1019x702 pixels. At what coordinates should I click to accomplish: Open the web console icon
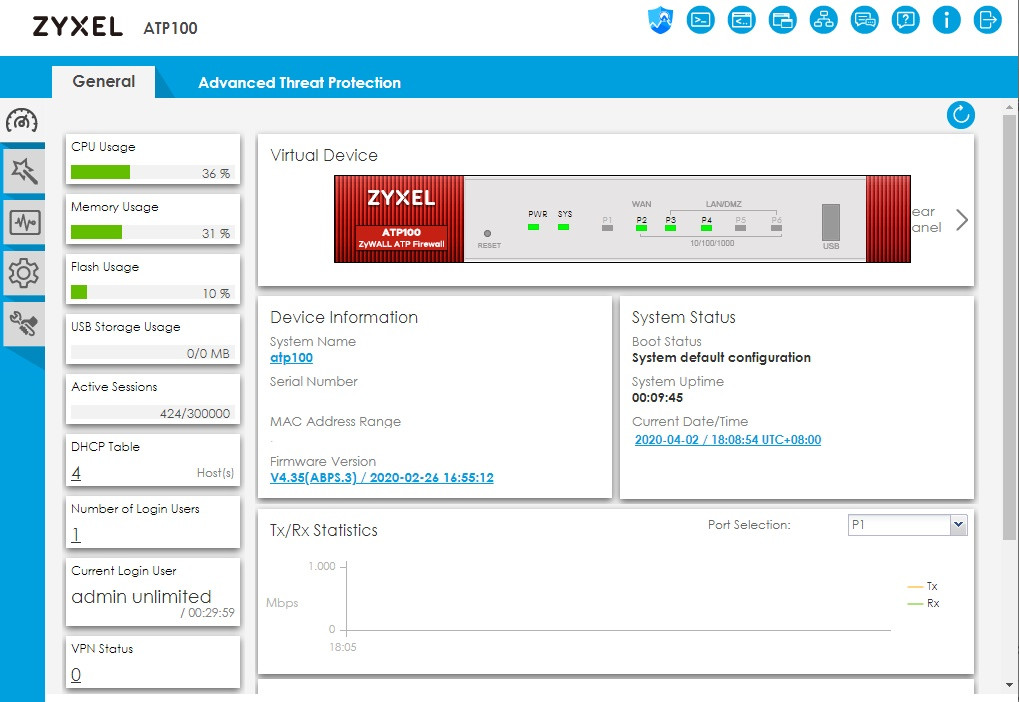(x=742, y=20)
